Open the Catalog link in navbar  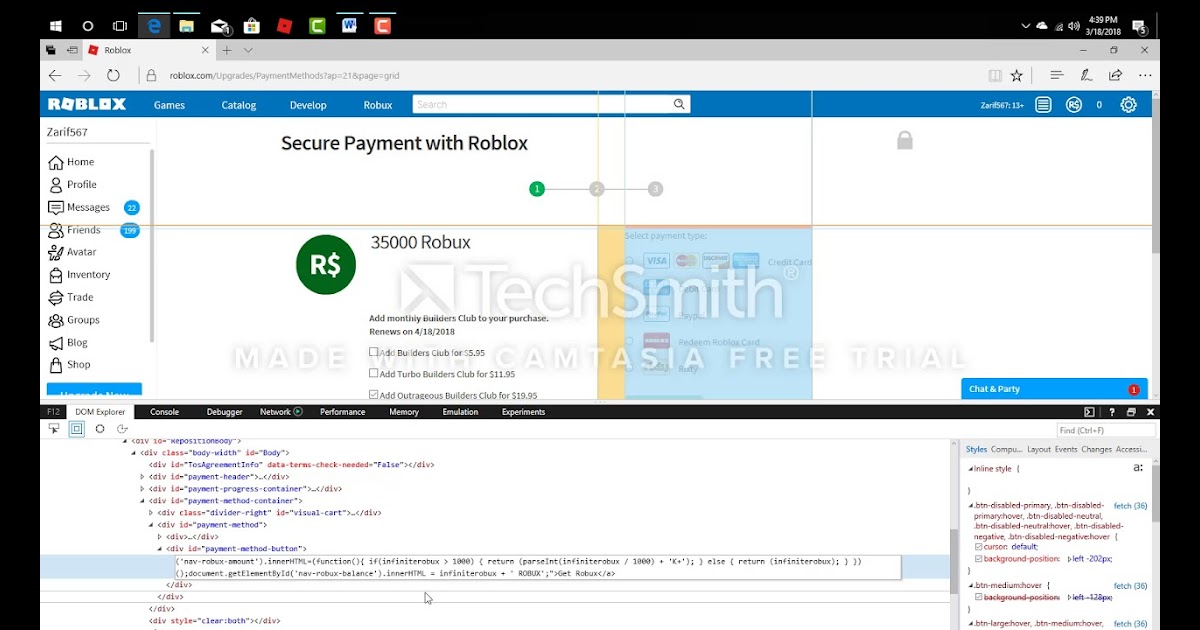point(239,105)
